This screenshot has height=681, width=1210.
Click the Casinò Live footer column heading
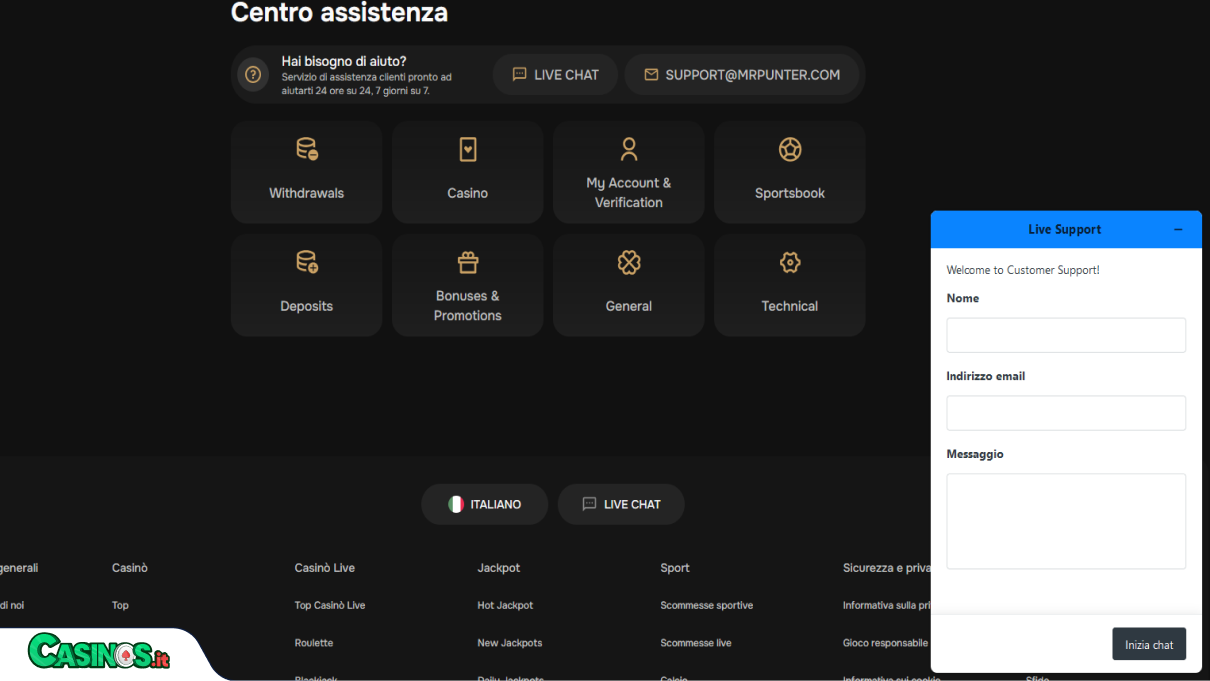tap(325, 568)
